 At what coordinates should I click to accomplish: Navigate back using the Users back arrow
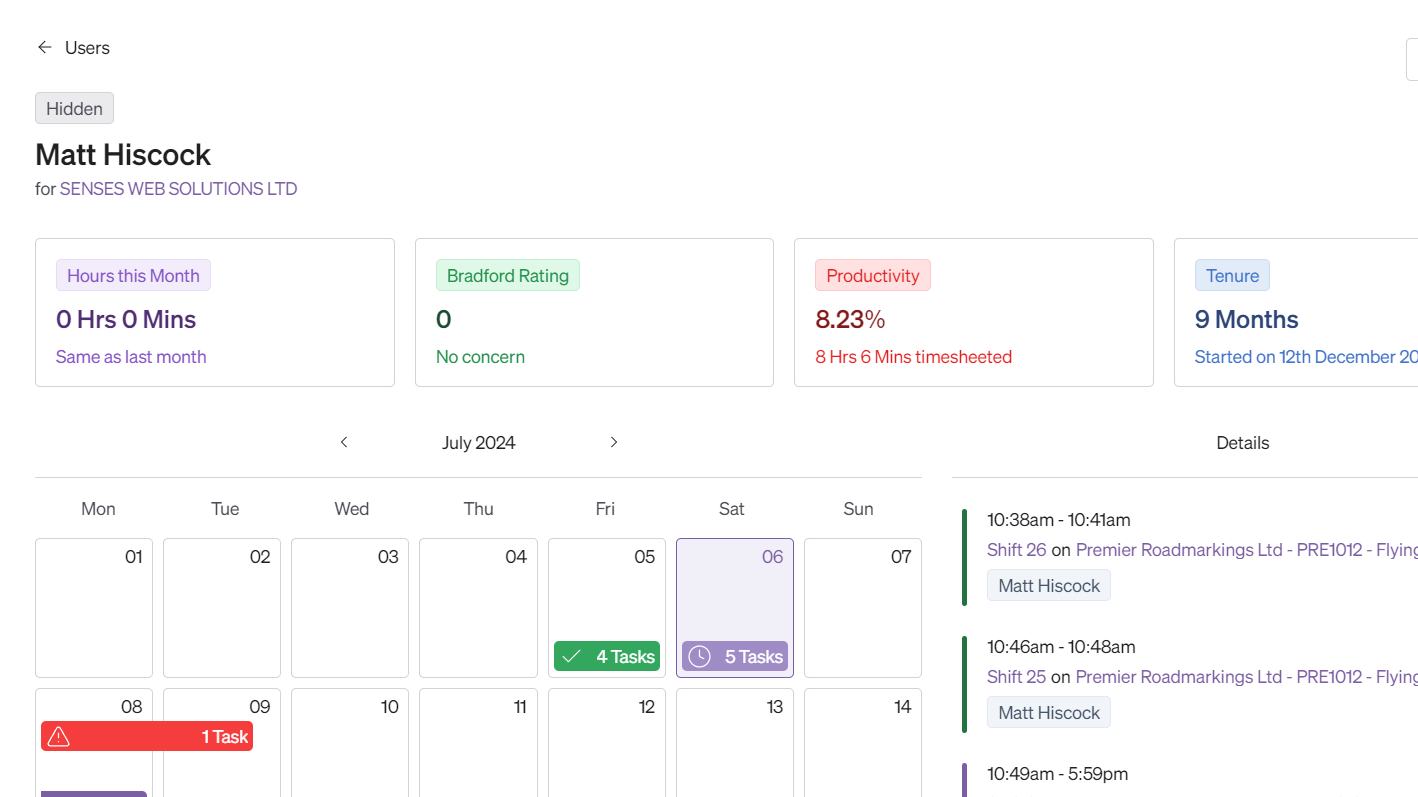[x=44, y=47]
